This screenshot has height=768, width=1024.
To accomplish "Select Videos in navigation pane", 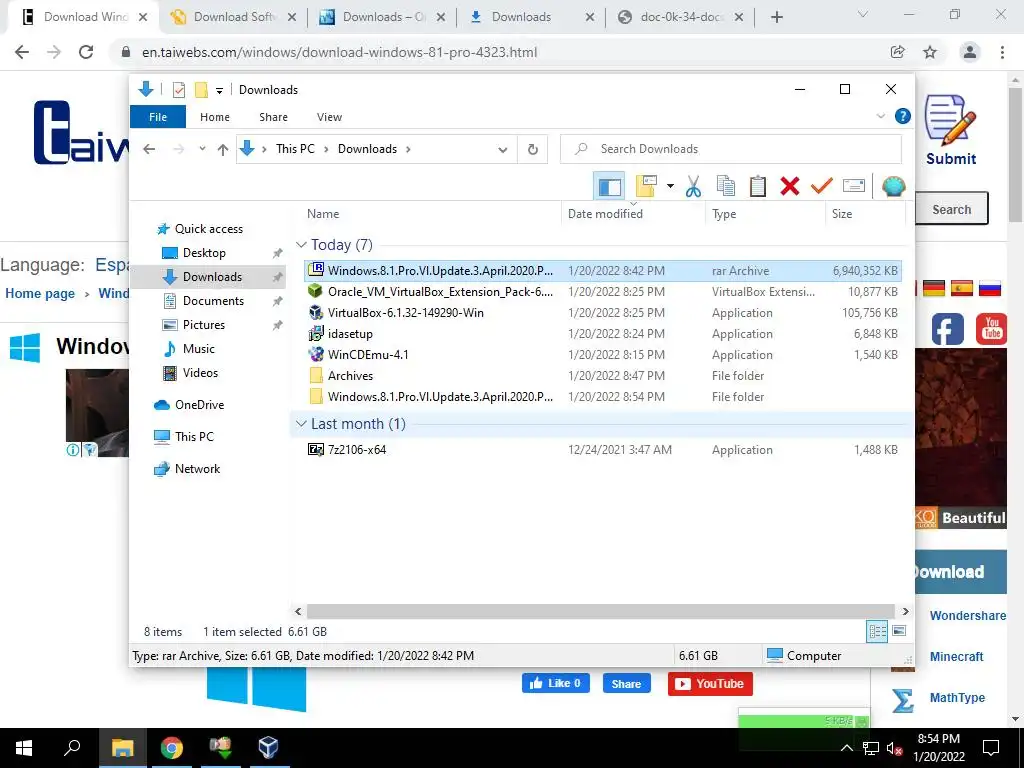I will pos(200,373).
